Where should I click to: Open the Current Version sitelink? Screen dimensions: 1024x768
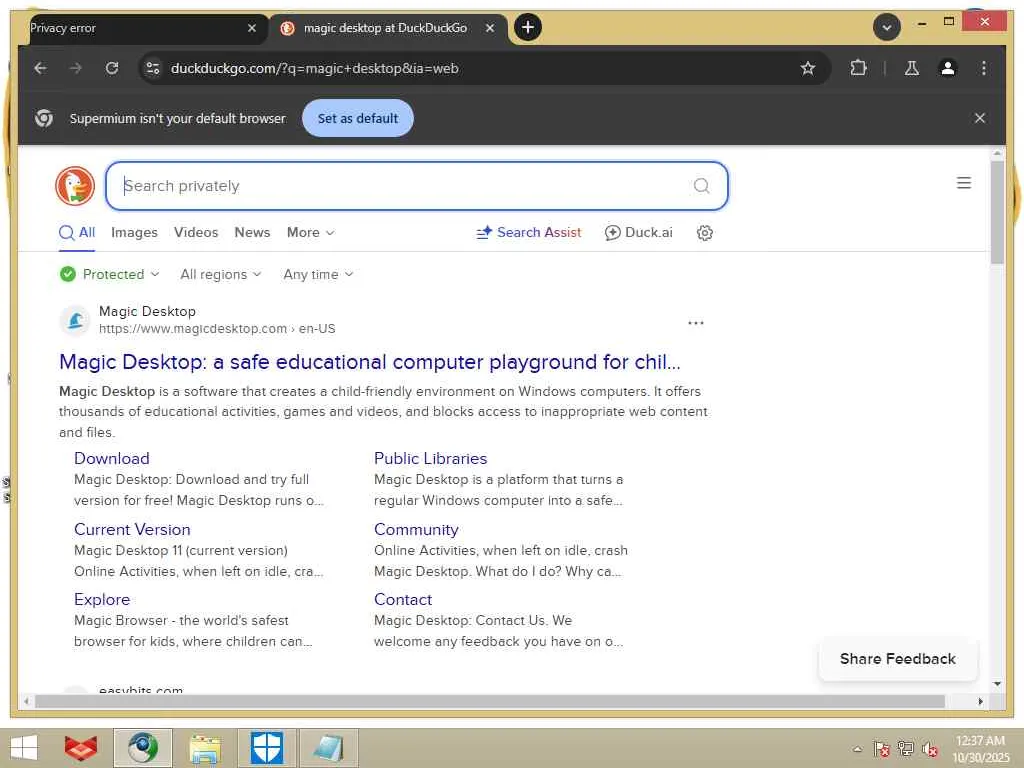132,530
